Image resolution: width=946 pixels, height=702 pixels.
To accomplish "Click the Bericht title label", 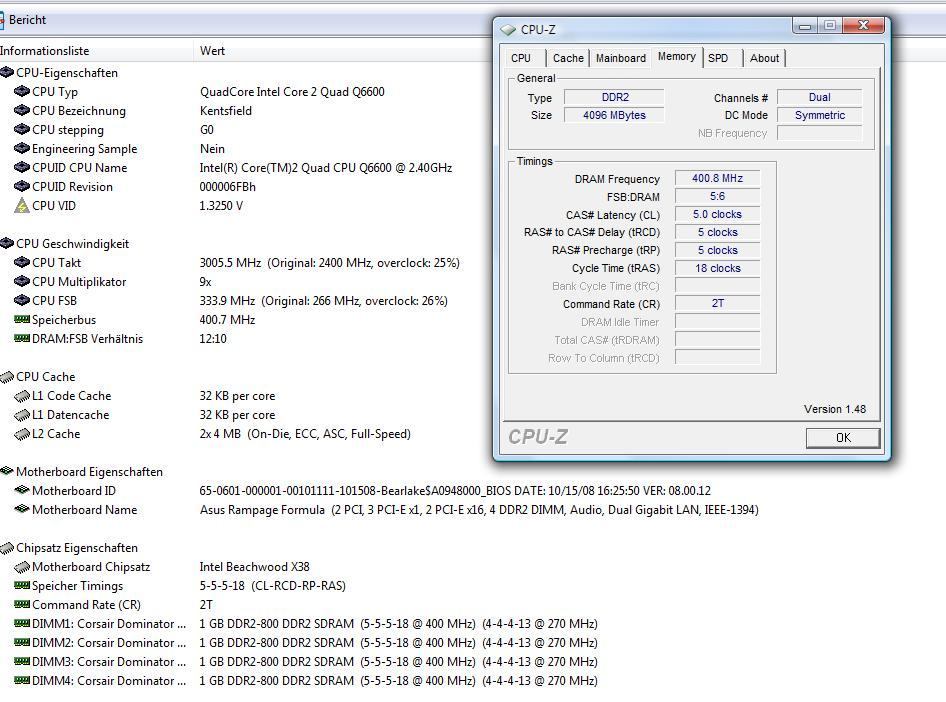I will pyautogui.click(x=27, y=20).
